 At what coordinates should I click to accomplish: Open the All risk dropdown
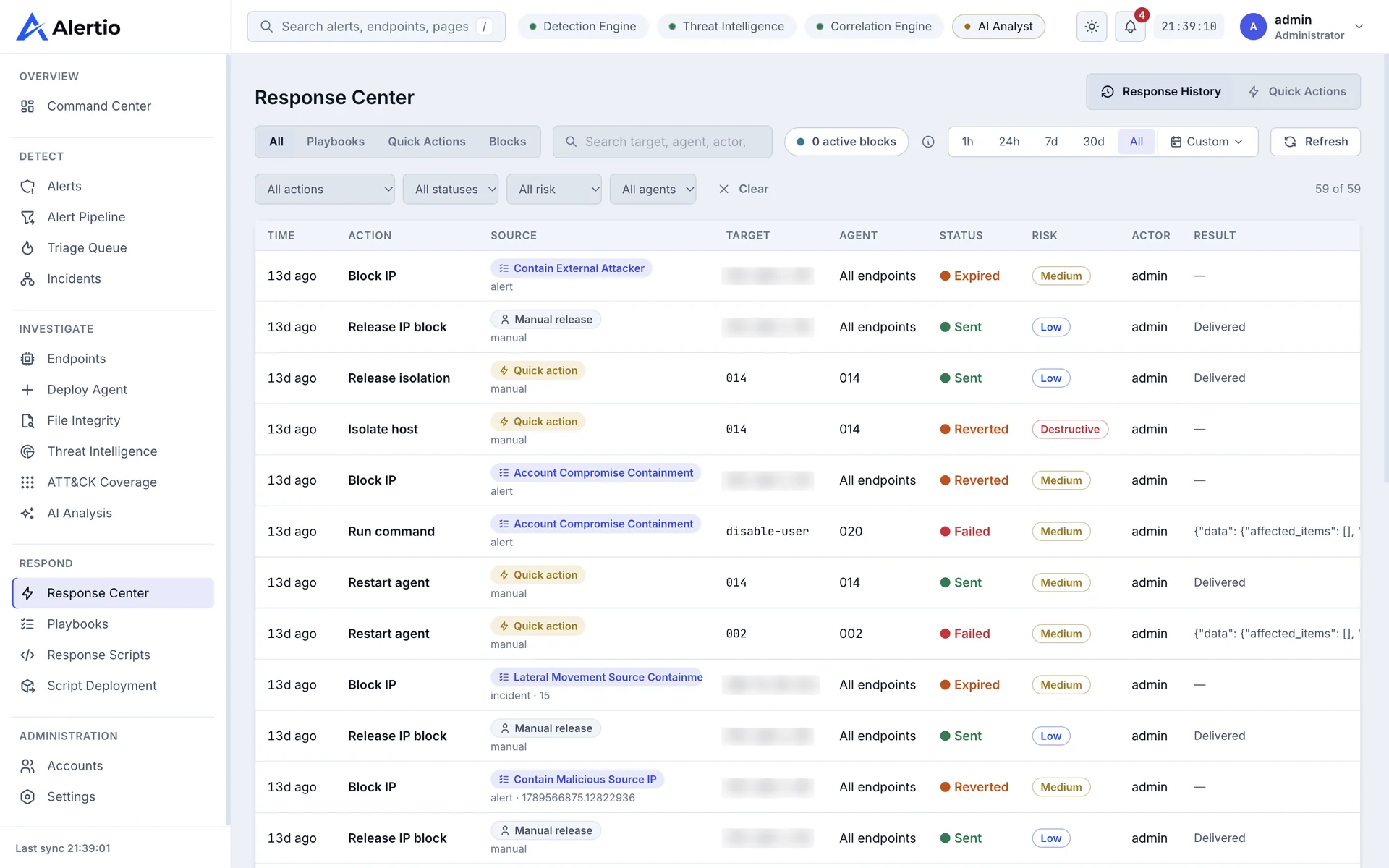coord(554,190)
